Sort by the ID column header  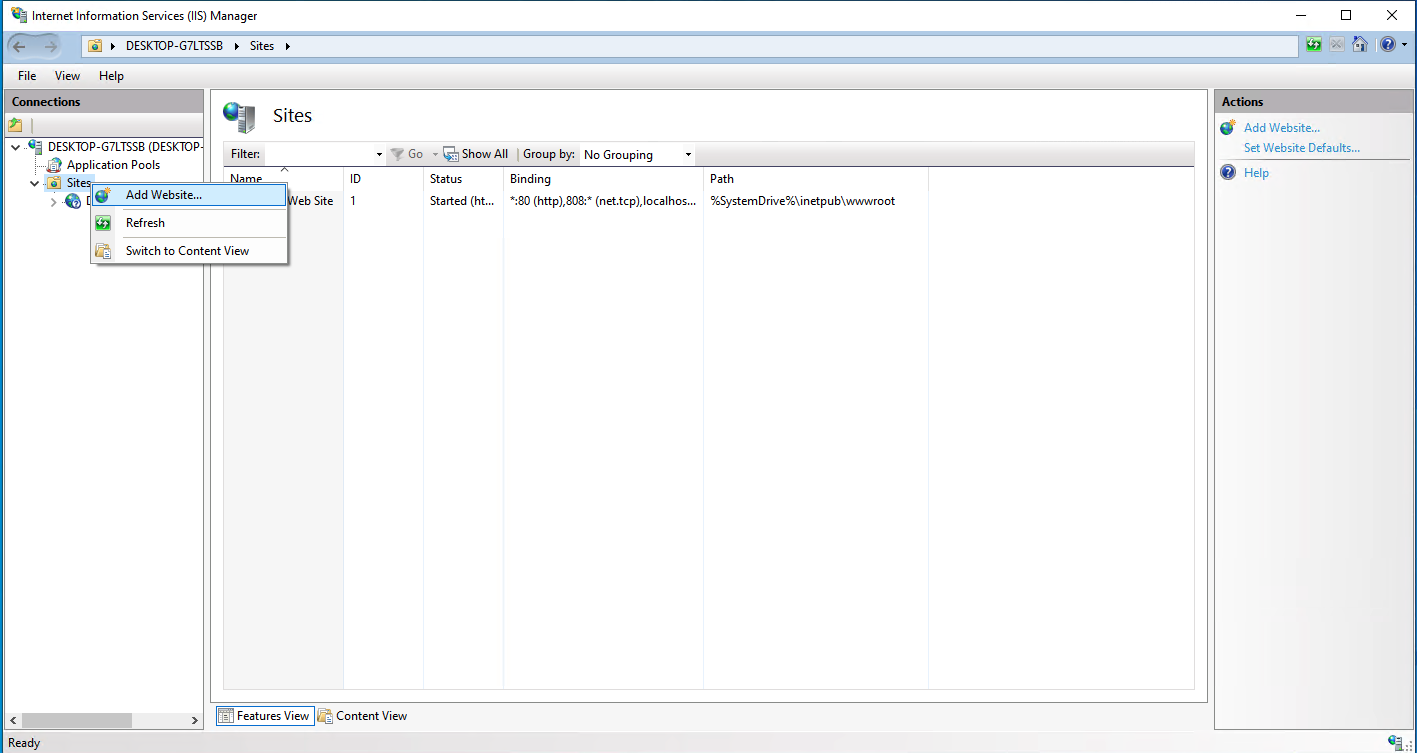tap(383, 179)
